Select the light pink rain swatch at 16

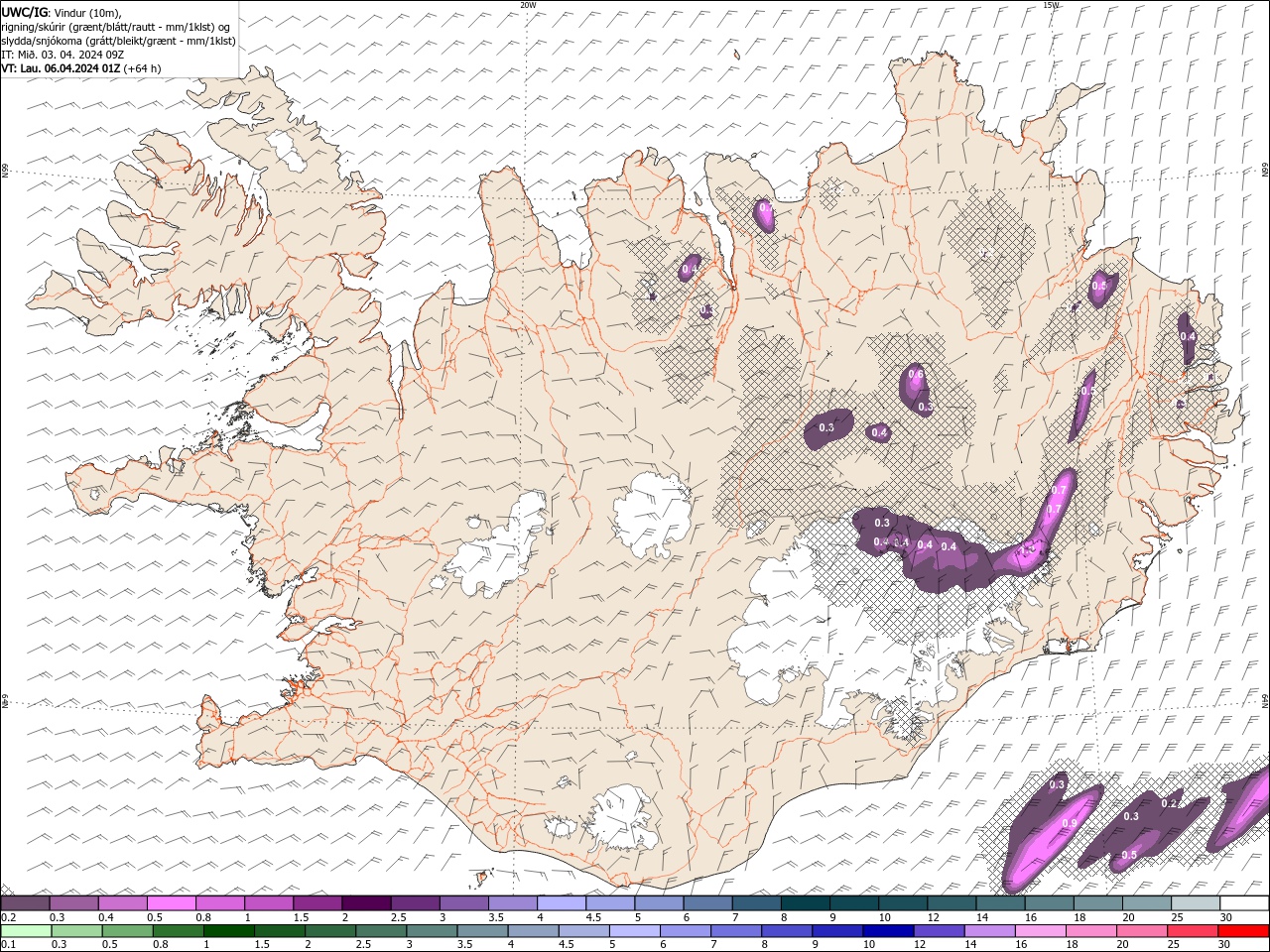coord(1041,931)
